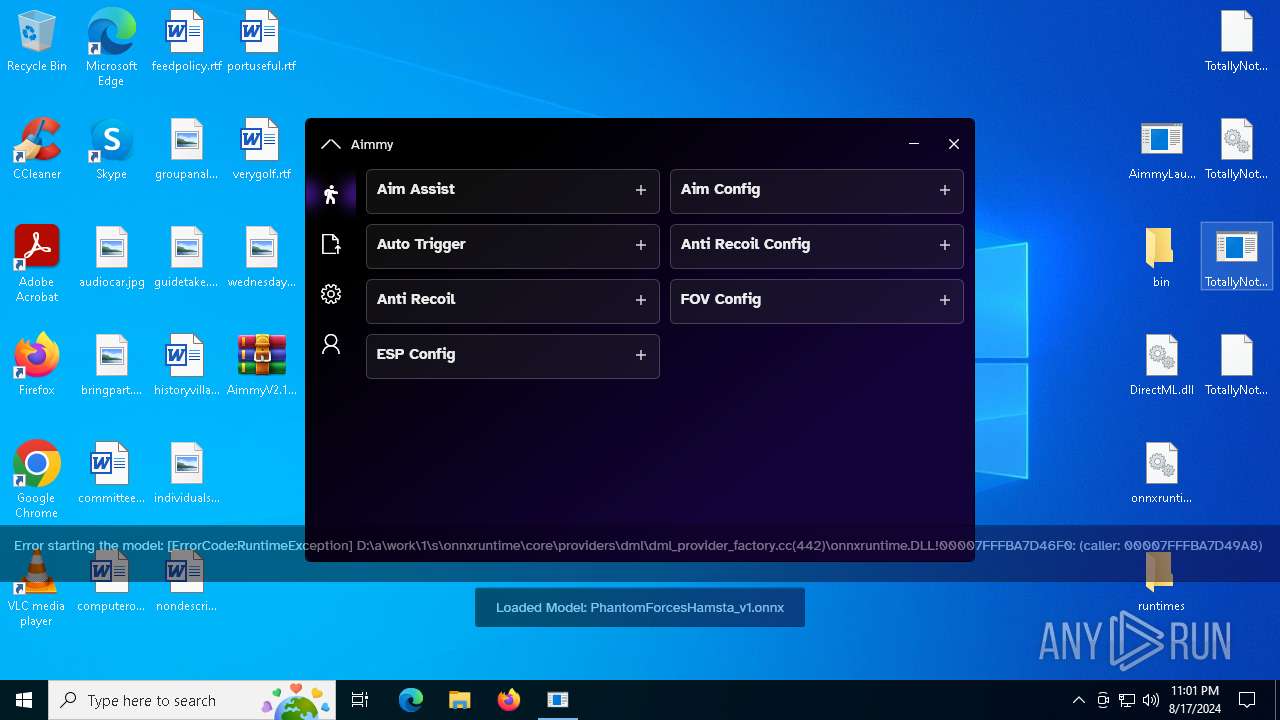Screen dimensions: 1280x720
Task: Select the Skype desktop shortcut
Action: (x=111, y=150)
